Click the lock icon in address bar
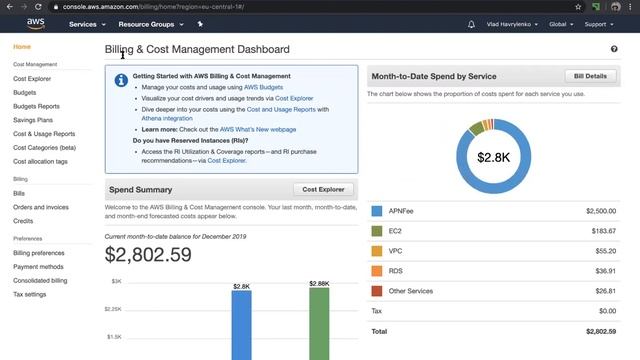The height and width of the screenshot is (360, 640). (x=56, y=7)
